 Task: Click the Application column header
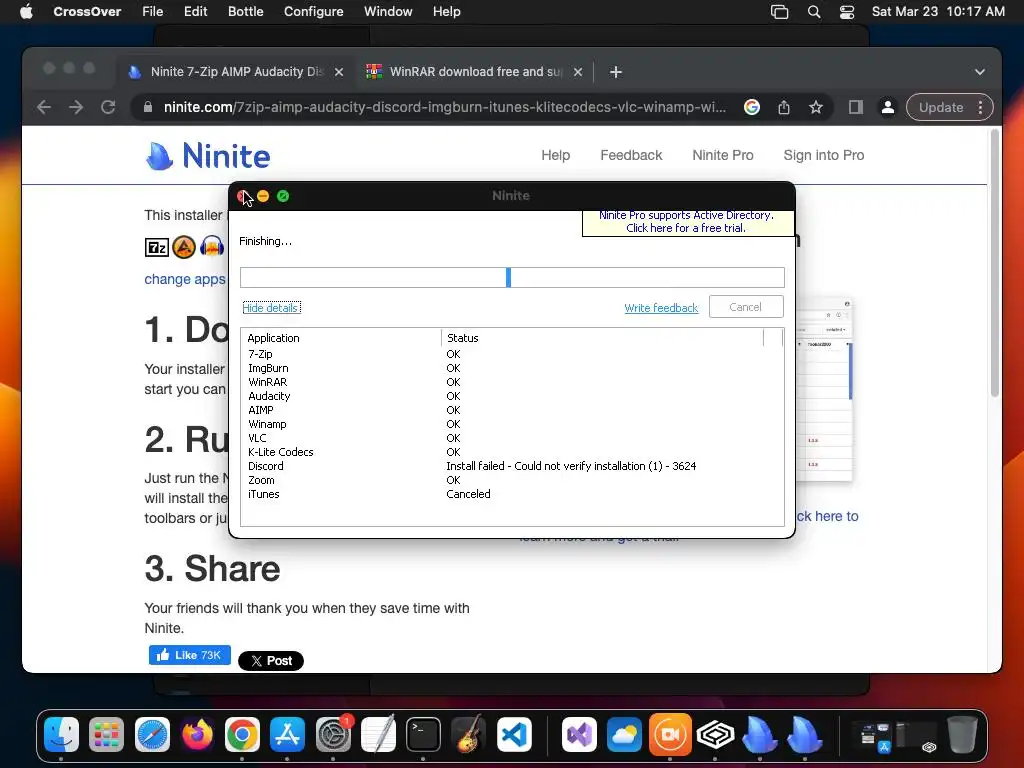pos(342,338)
